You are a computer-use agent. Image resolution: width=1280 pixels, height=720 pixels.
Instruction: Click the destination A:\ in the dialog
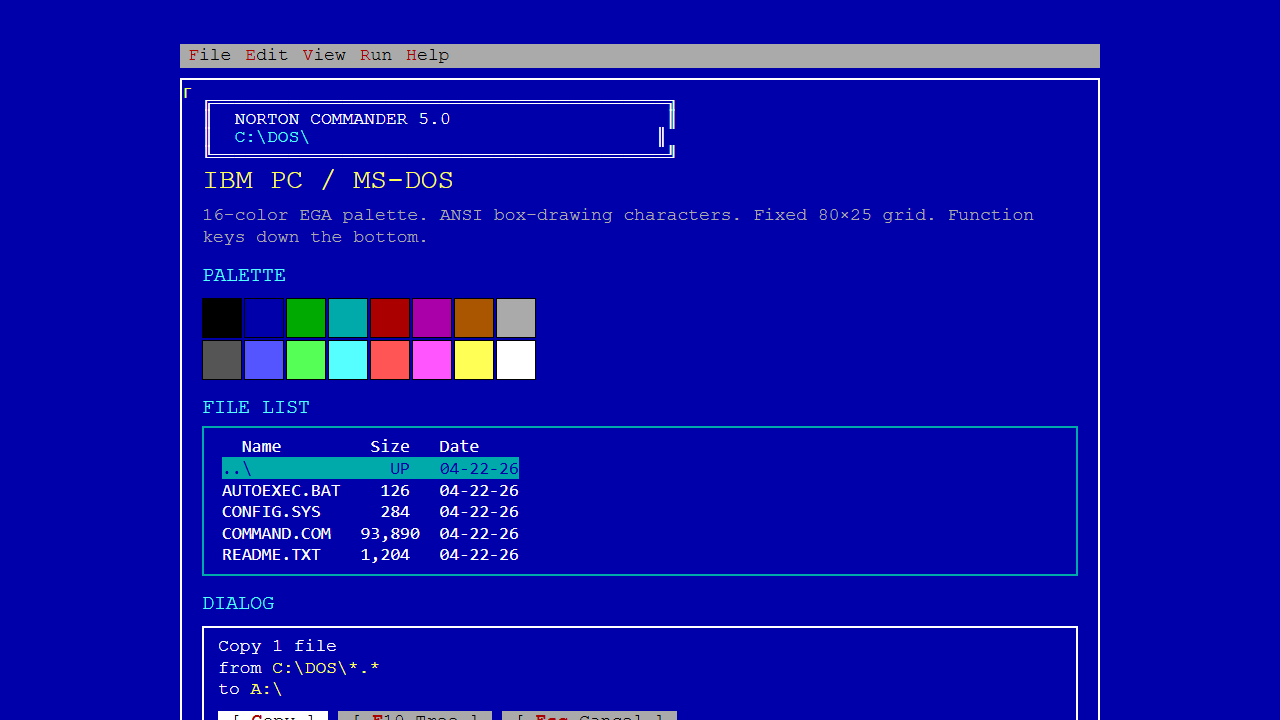tap(267, 690)
